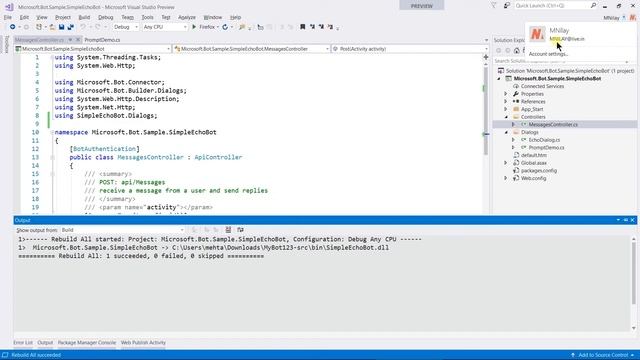Click the New Project toolbar icon

(39, 27)
